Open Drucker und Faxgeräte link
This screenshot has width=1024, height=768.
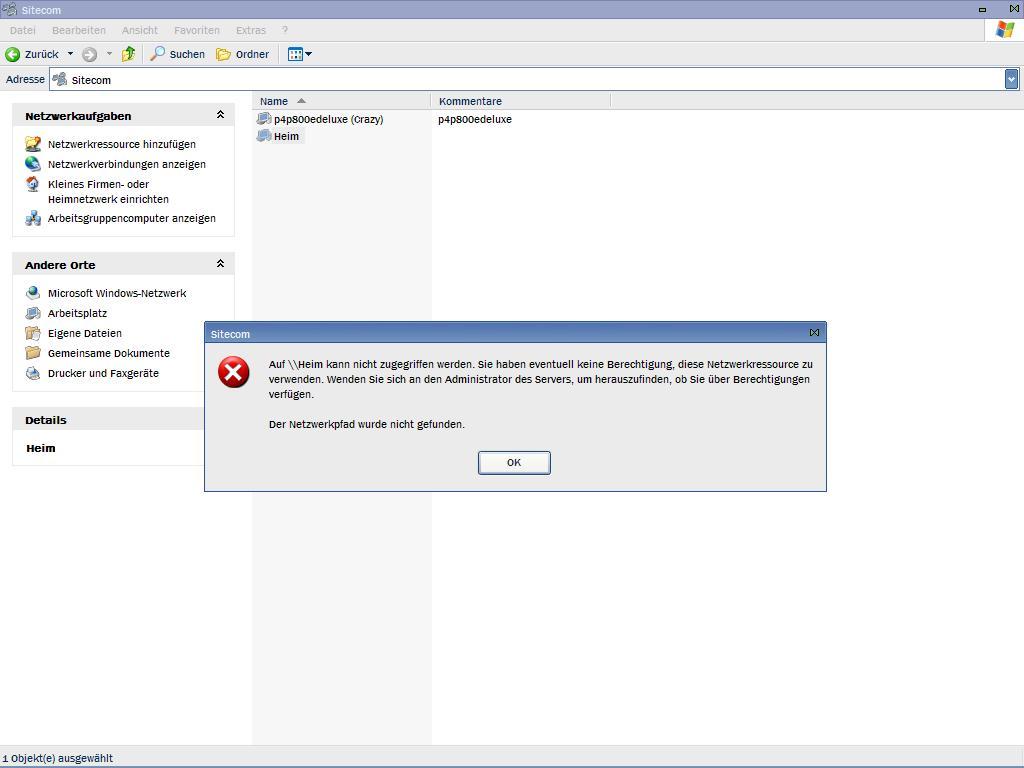point(103,374)
